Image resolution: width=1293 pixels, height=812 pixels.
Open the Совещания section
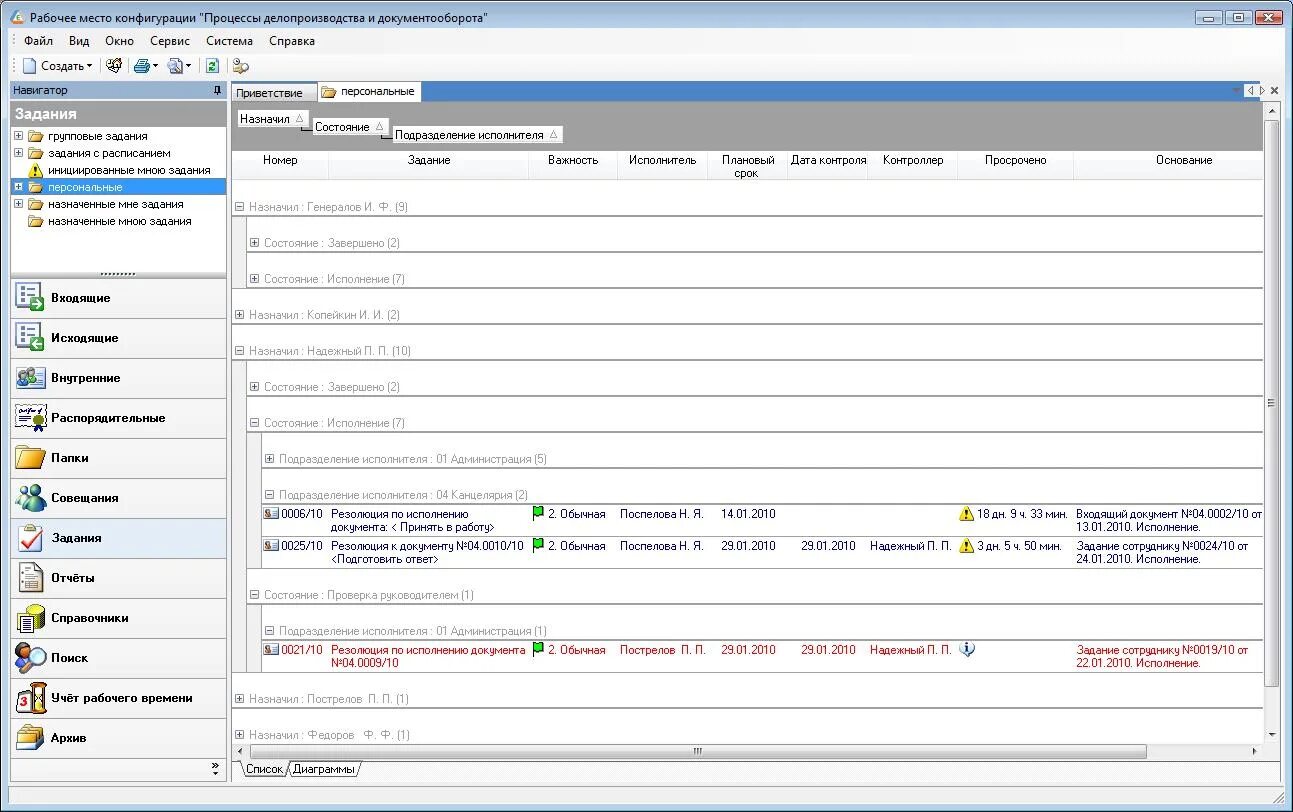tap(119, 498)
